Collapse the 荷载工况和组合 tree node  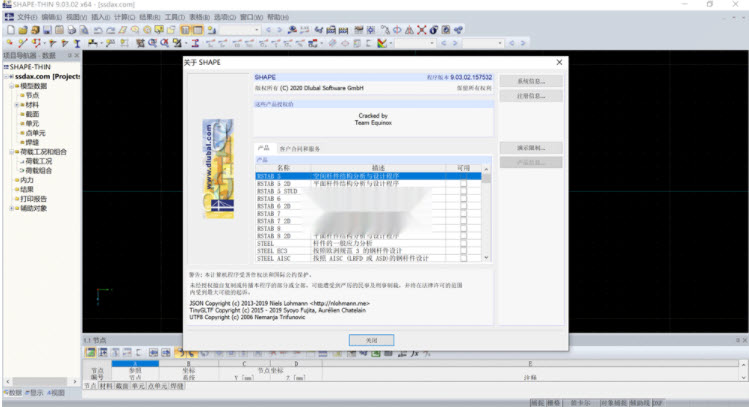pyautogui.click(x=11, y=152)
